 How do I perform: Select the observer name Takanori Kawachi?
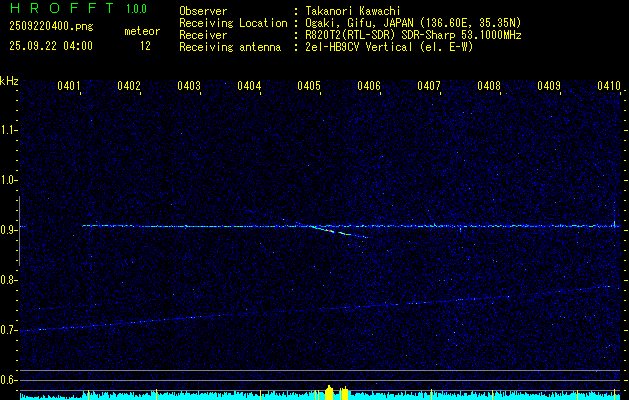click(351, 11)
